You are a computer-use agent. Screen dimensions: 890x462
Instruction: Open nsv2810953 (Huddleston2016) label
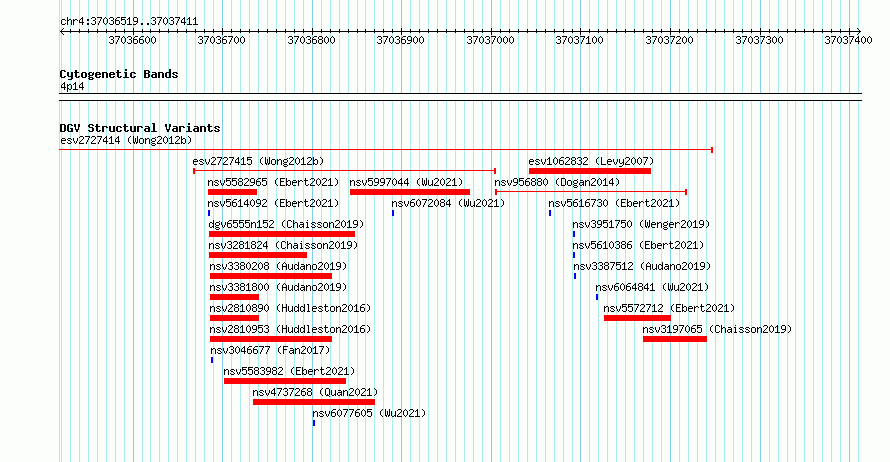(x=290, y=329)
